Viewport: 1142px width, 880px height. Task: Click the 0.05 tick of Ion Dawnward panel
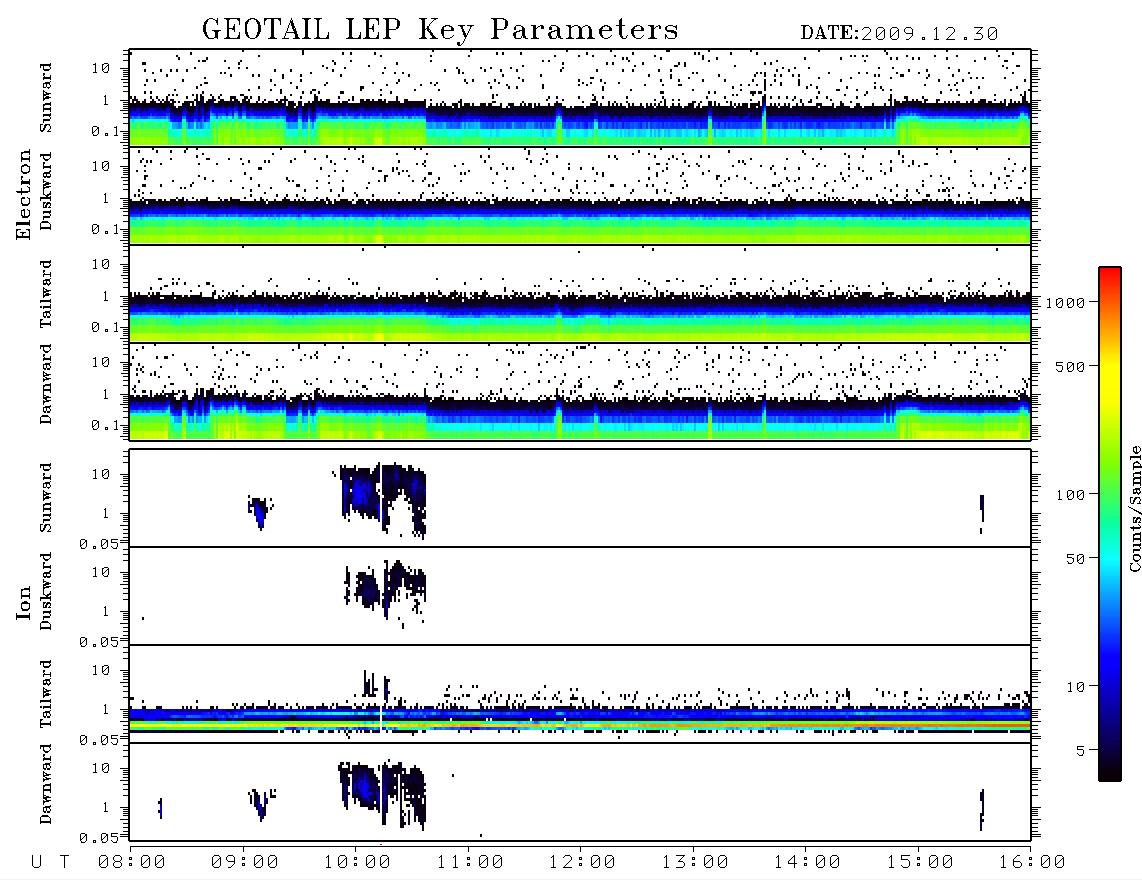98,838
